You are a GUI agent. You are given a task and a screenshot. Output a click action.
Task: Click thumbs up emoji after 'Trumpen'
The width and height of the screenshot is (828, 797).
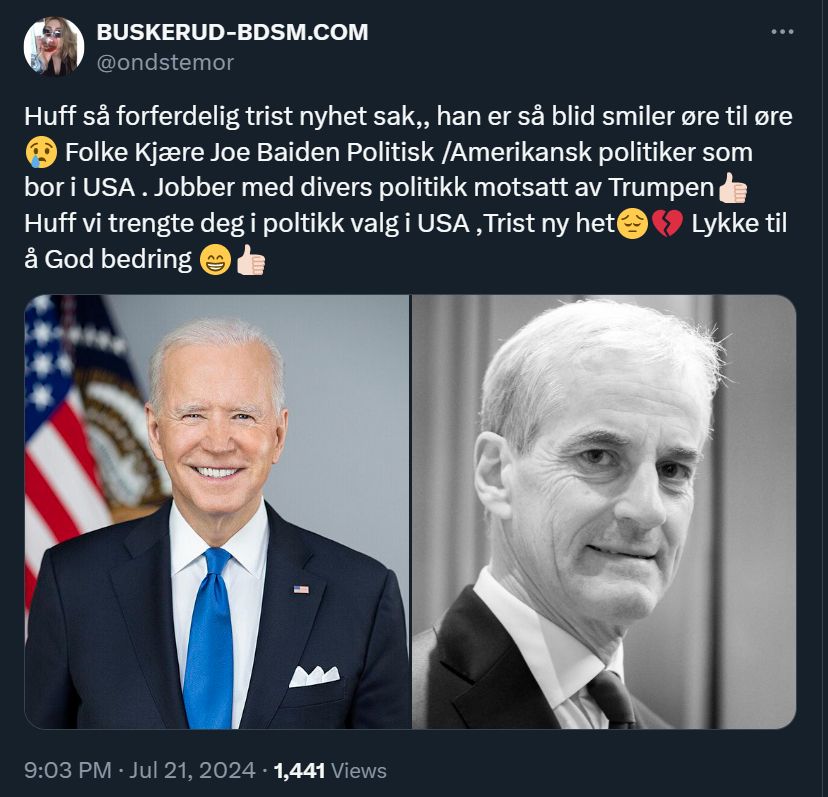point(732,188)
